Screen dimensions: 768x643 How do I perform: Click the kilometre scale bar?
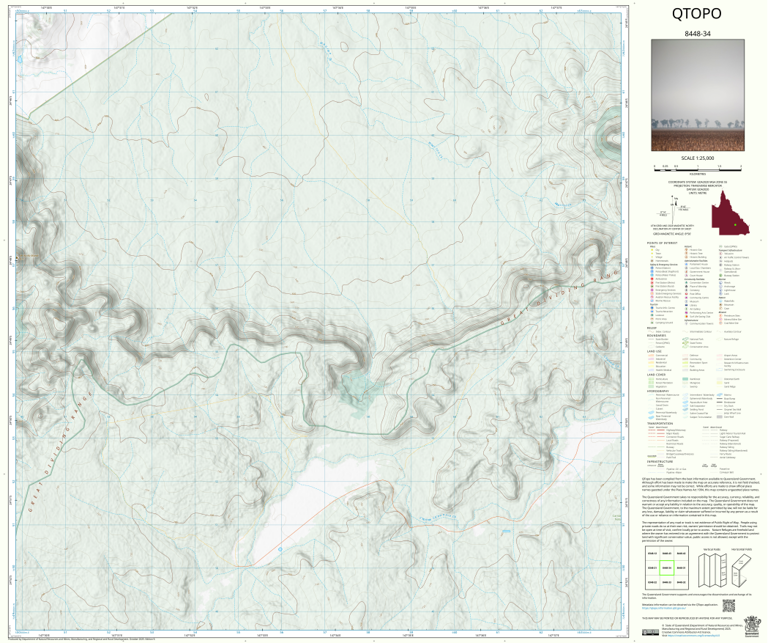pyautogui.click(x=697, y=168)
